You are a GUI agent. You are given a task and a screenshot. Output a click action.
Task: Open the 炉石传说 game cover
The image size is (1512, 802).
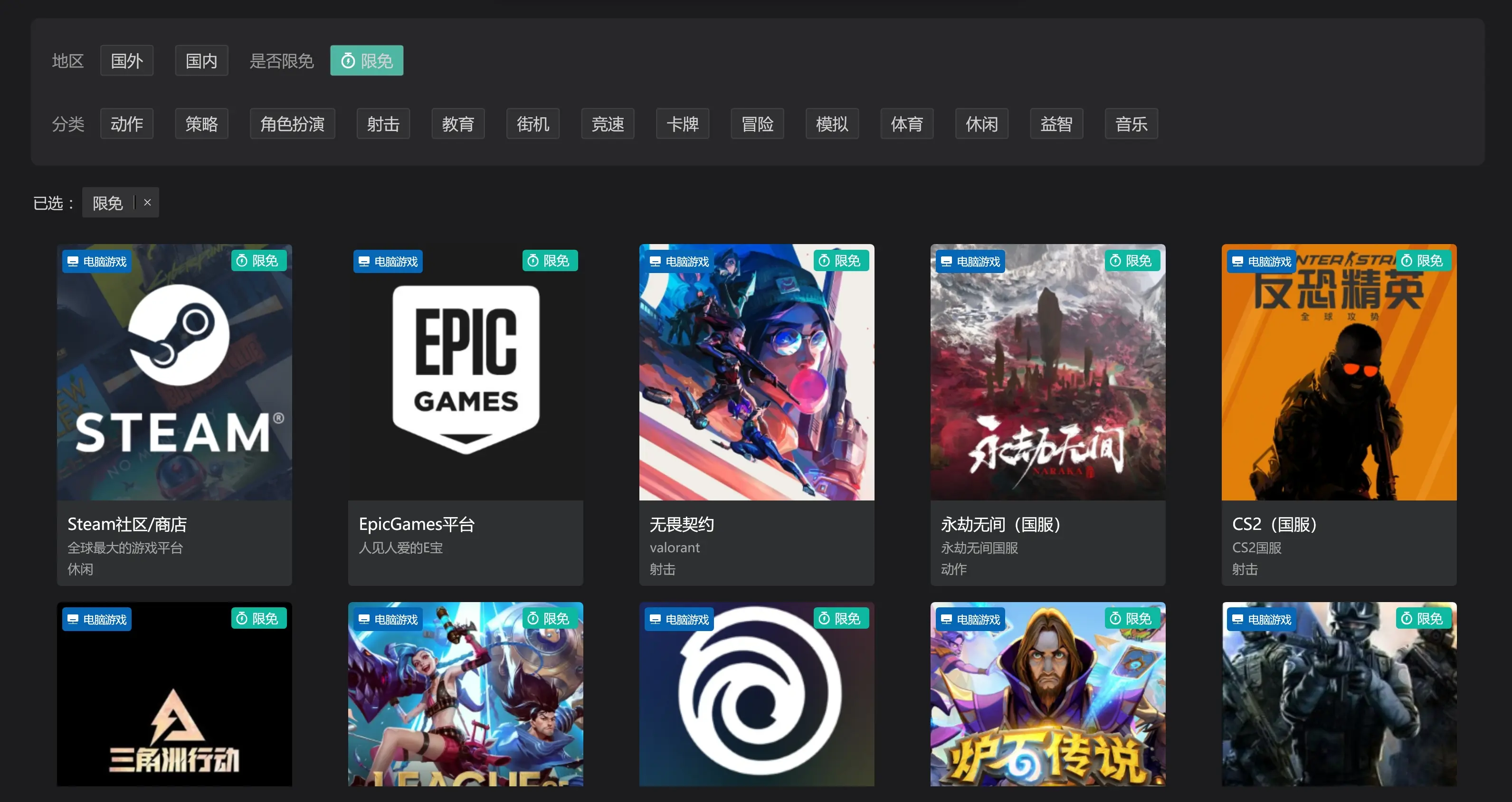coord(1048,694)
